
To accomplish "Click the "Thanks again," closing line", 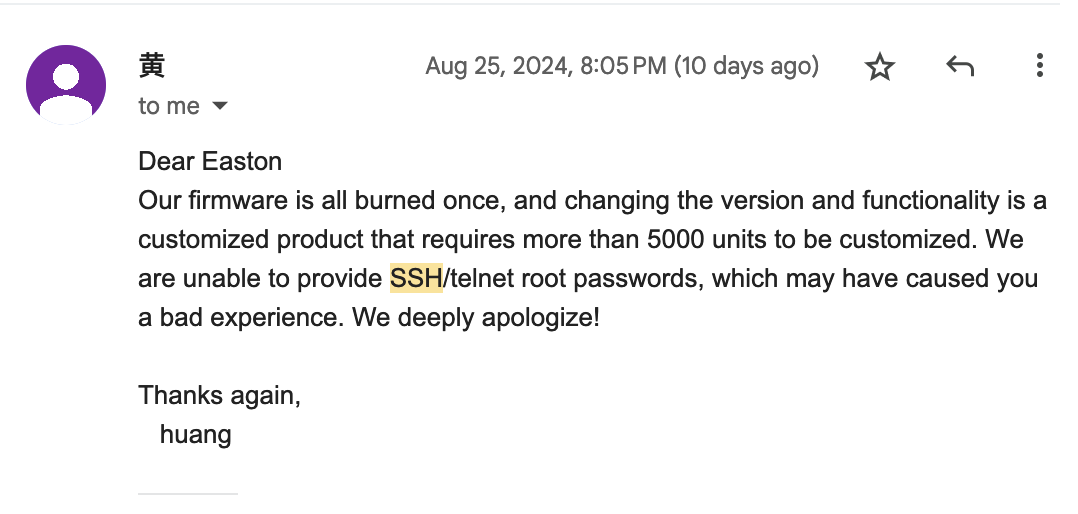I will click(x=219, y=395).
